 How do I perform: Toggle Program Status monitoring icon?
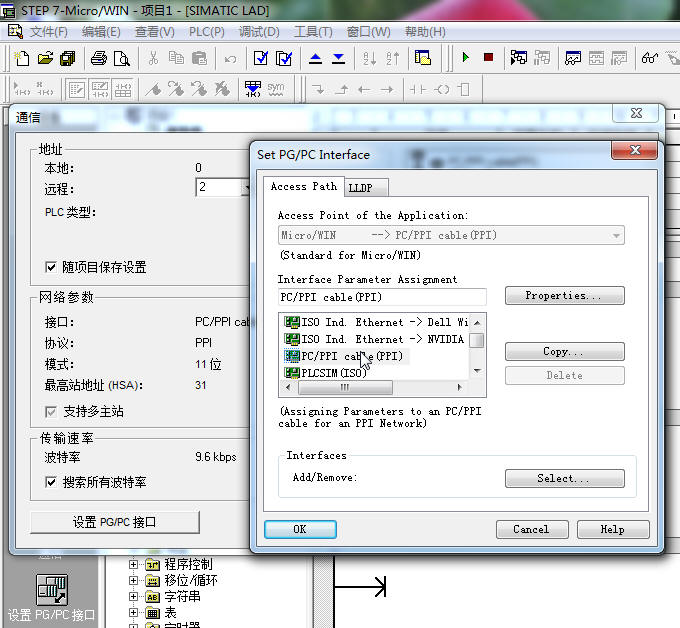point(518,57)
